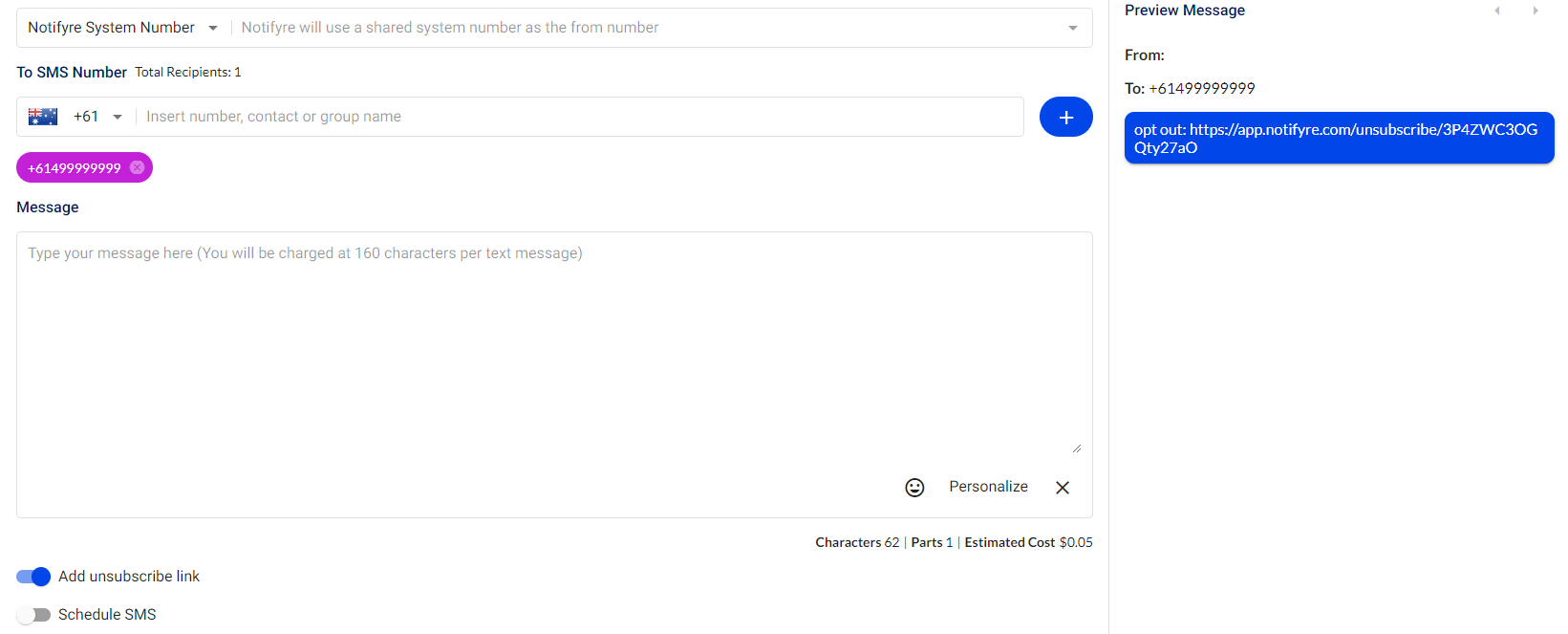Click the Personalize button

[988, 487]
